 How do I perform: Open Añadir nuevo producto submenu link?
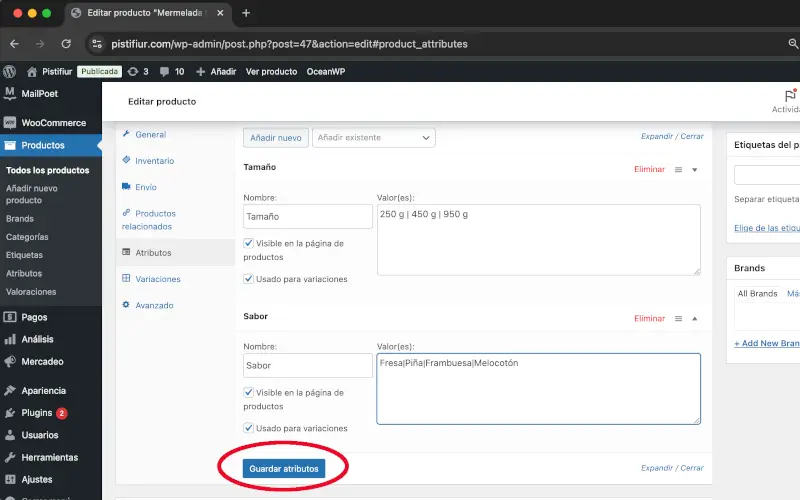[32, 194]
